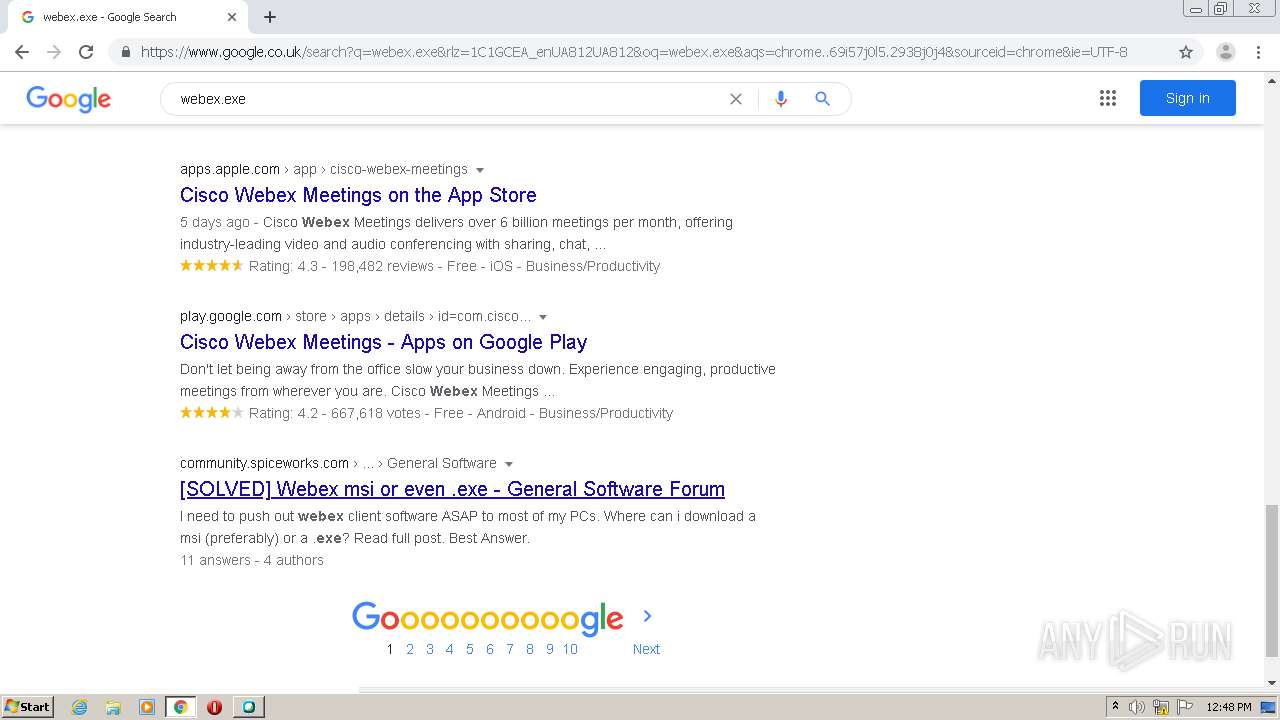Click the Next results link

point(646,649)
